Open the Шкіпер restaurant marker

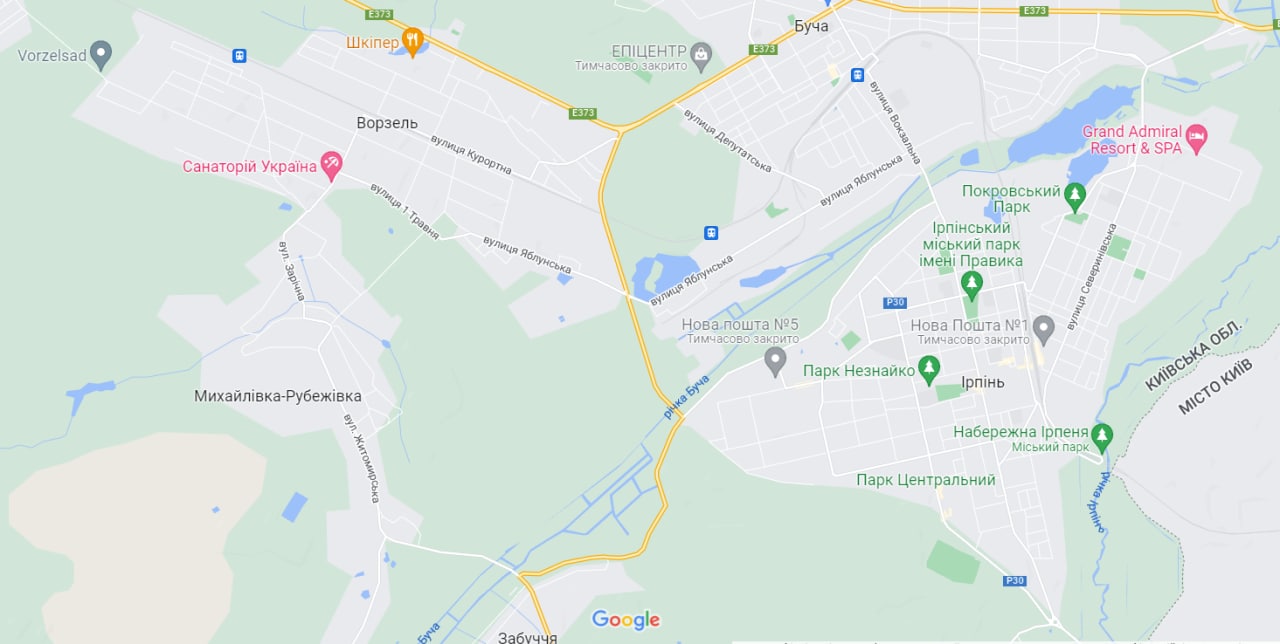pyautogui.click(x=413, y=40)
